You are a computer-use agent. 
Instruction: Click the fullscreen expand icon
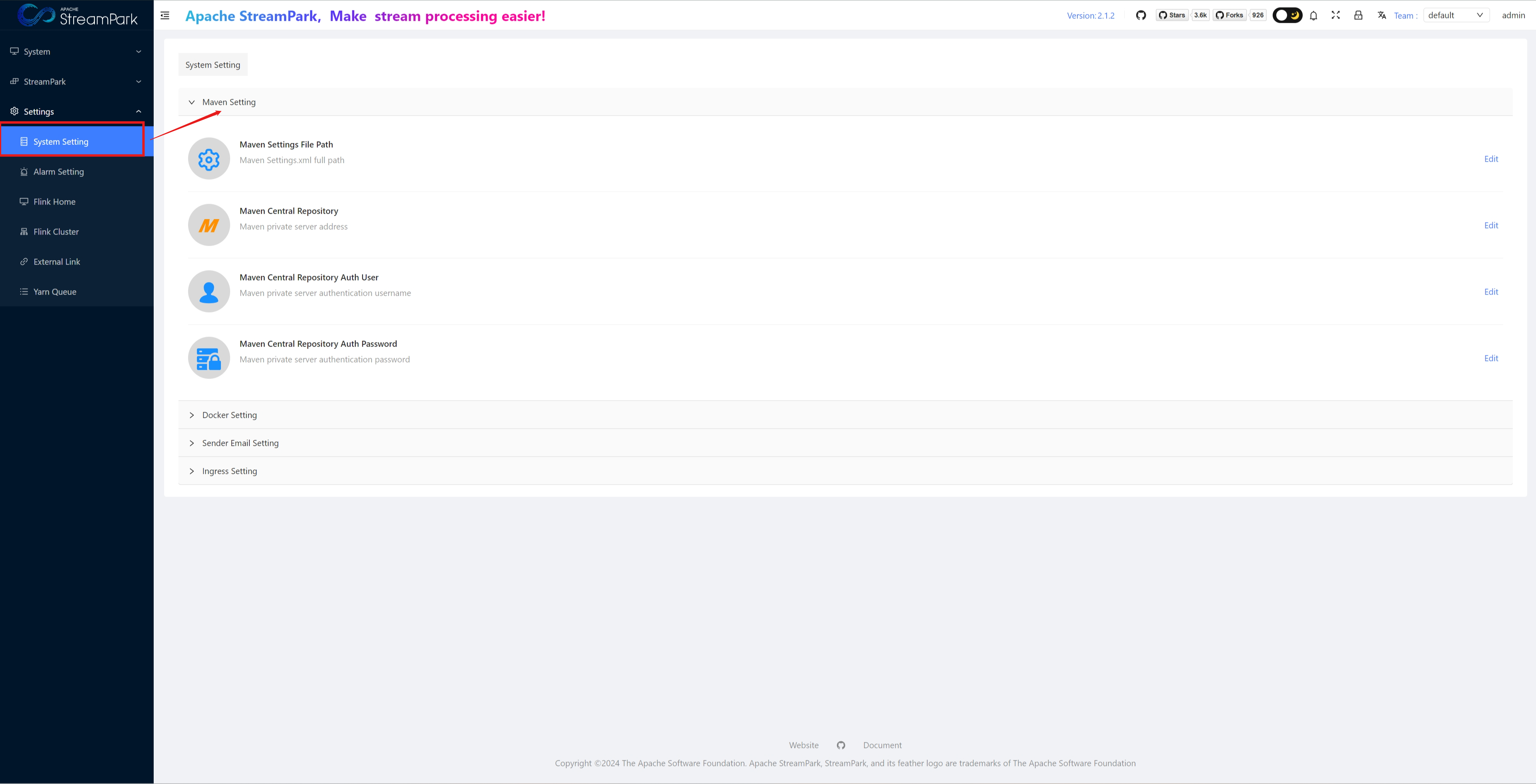1335,16
